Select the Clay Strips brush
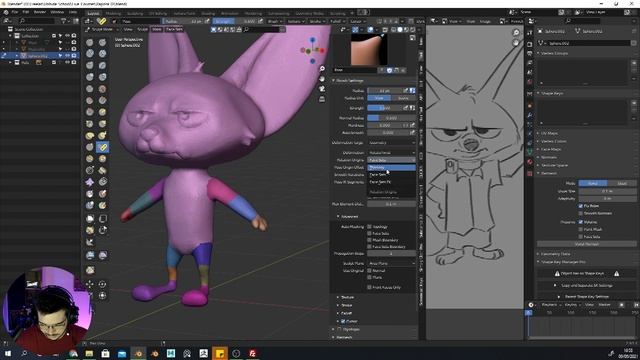Viewport: 640px width, 360px height. coord(102,53)
